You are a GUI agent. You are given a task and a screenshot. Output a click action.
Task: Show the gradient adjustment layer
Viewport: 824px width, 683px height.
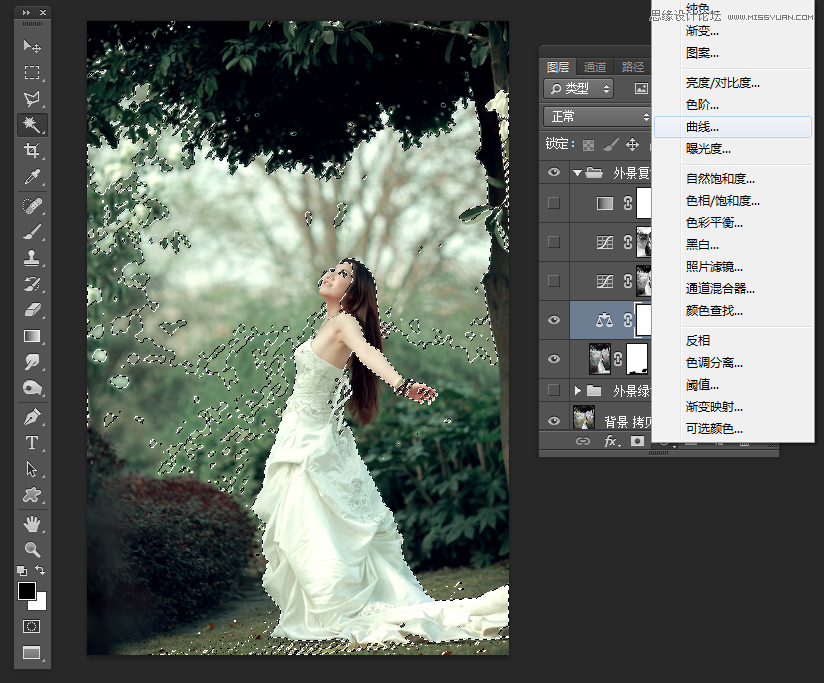point(553,203)
